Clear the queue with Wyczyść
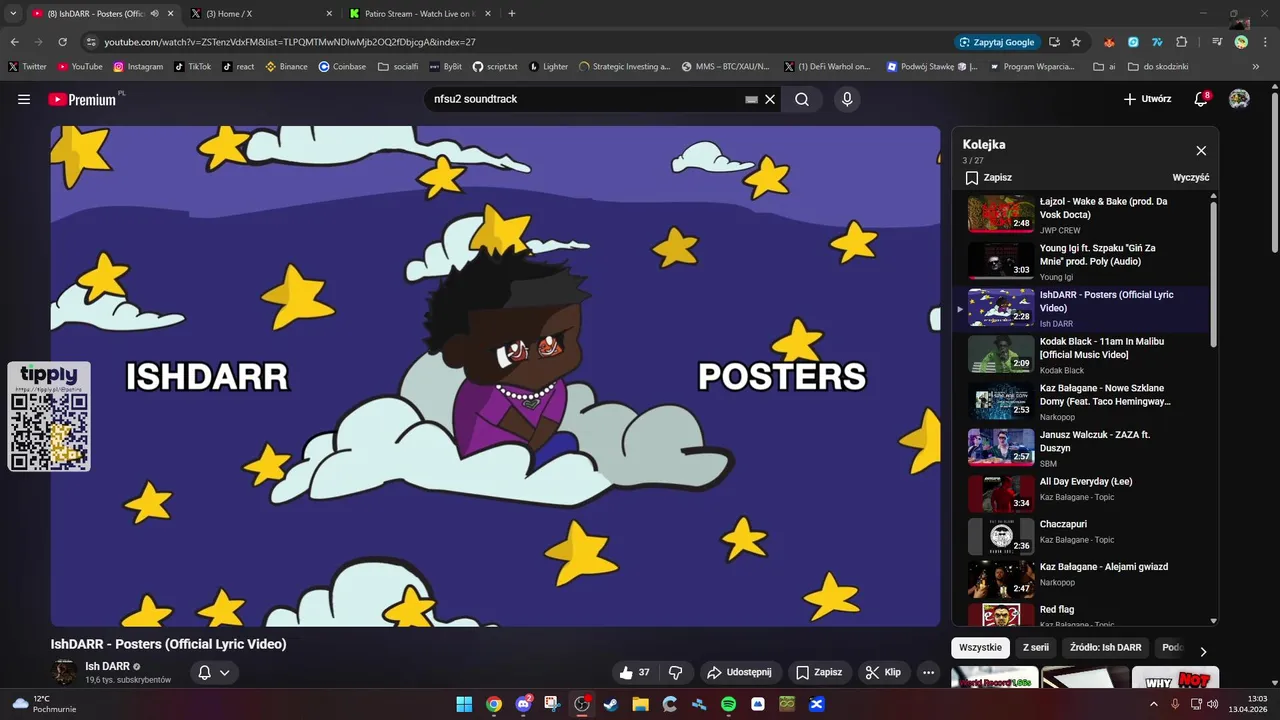 (x=1191, y=177)
